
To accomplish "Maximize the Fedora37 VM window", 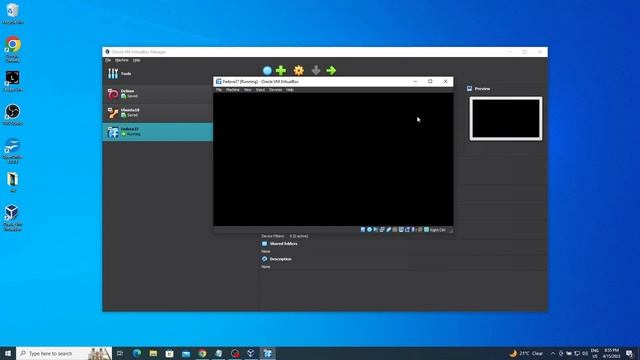I will coord(430,82).
